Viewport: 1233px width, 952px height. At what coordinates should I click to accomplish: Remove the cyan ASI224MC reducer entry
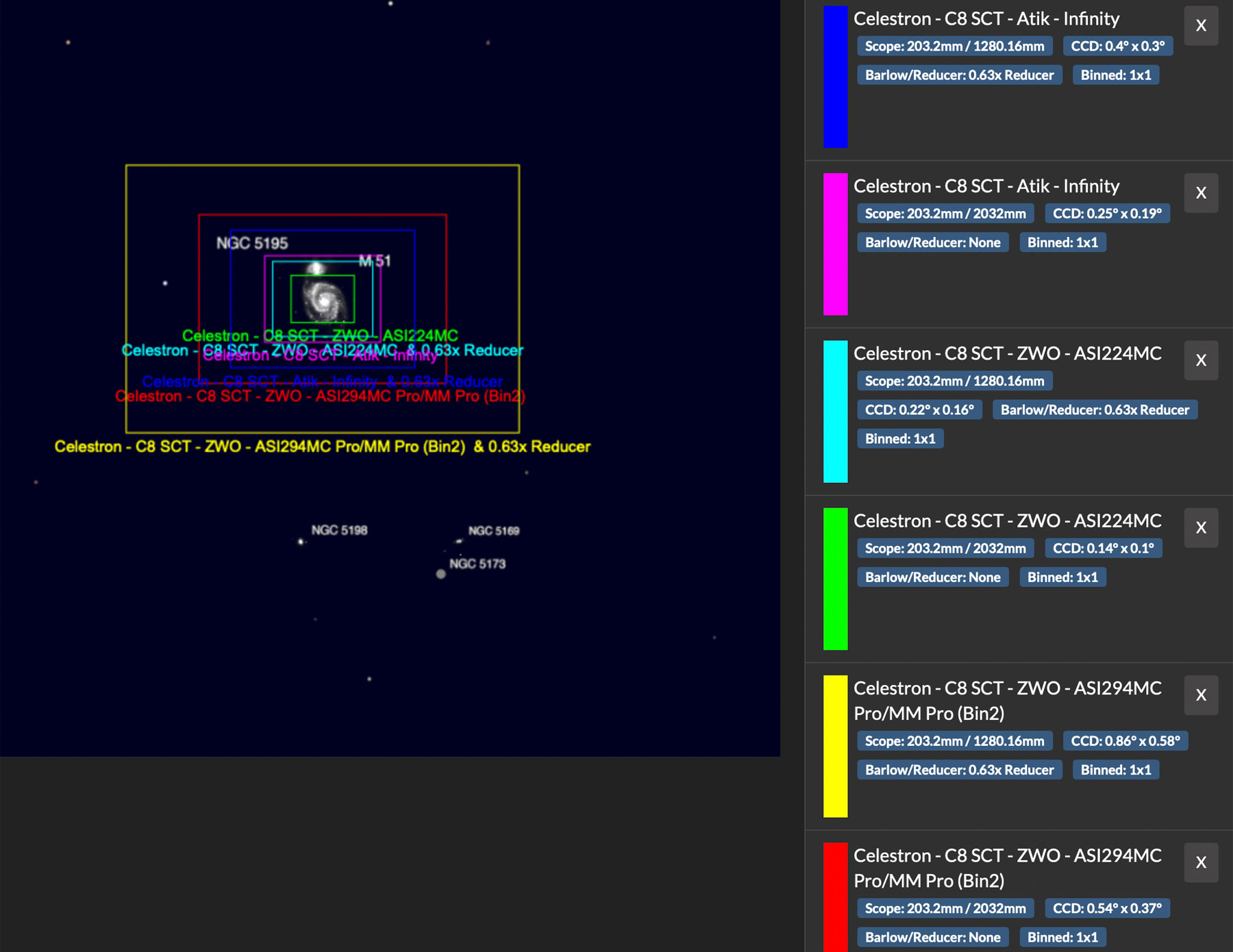(1201, 360)
